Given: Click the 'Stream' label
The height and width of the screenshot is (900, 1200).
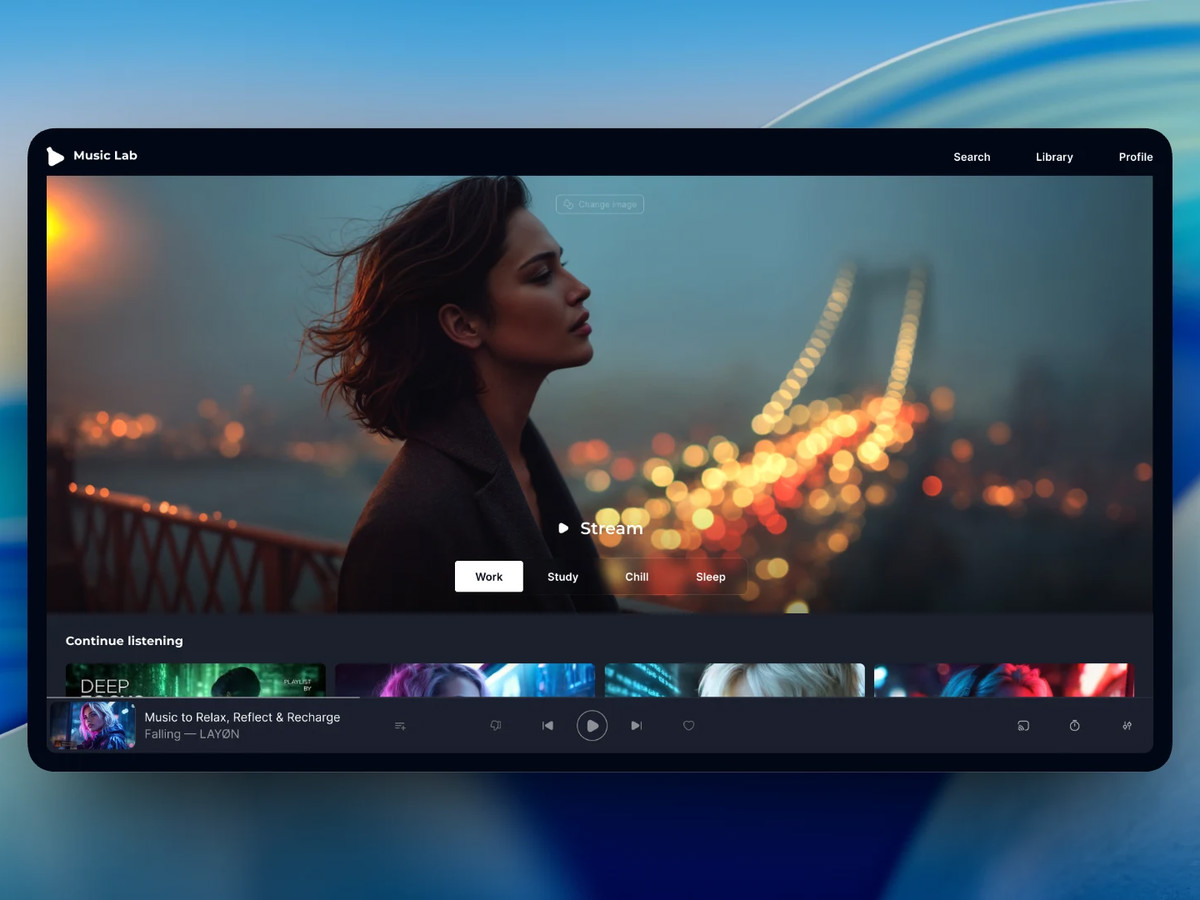Looking at the screenshot, I should (612, 528).
